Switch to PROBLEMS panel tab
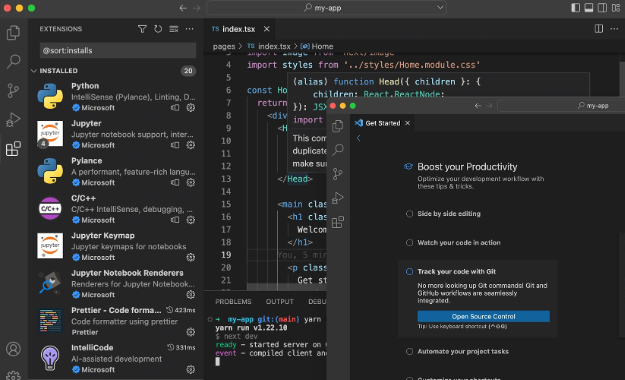Screen dimensions: 625x380 (233, 301)
